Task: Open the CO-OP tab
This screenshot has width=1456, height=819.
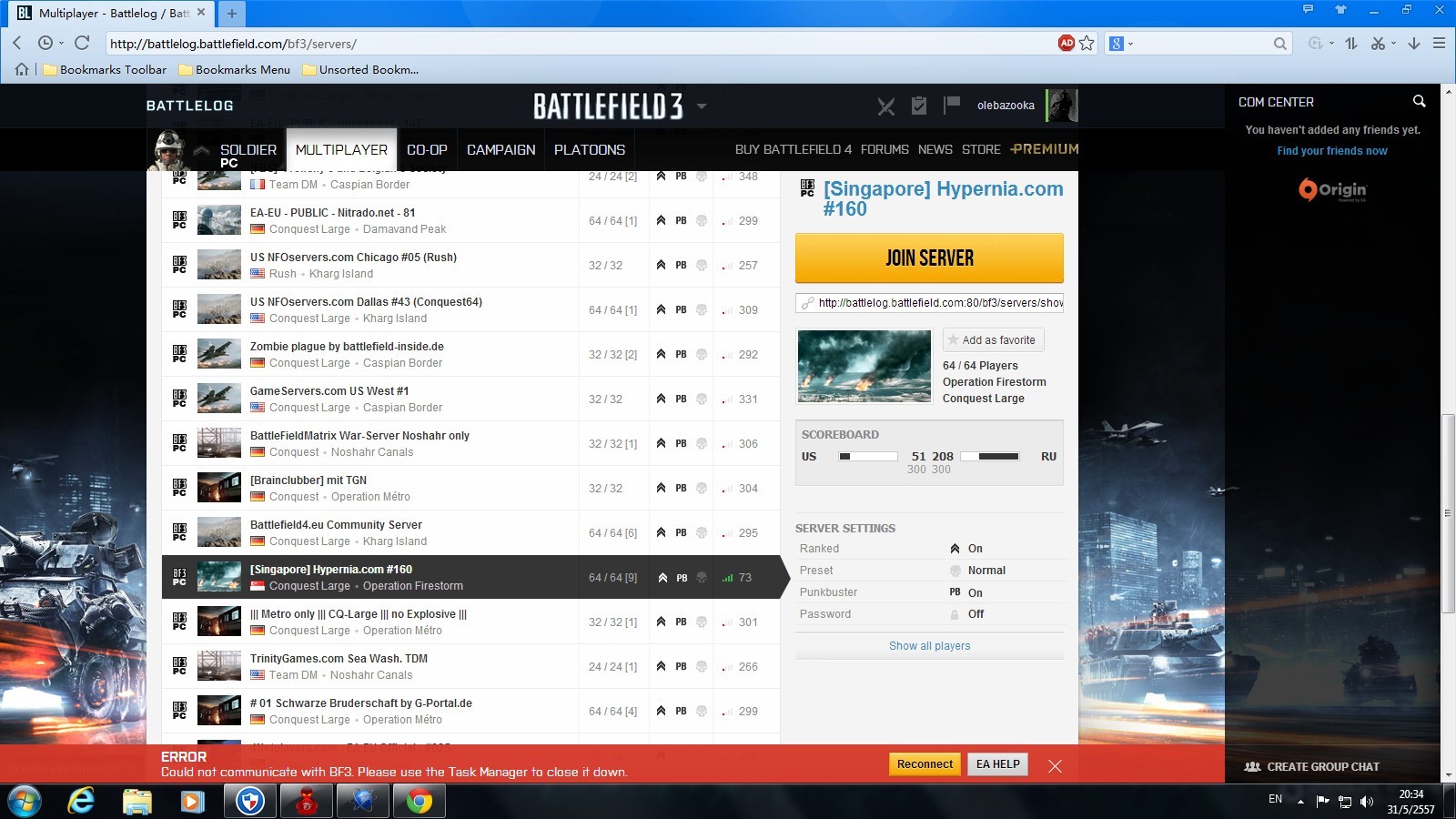Action: click(427, 149)
